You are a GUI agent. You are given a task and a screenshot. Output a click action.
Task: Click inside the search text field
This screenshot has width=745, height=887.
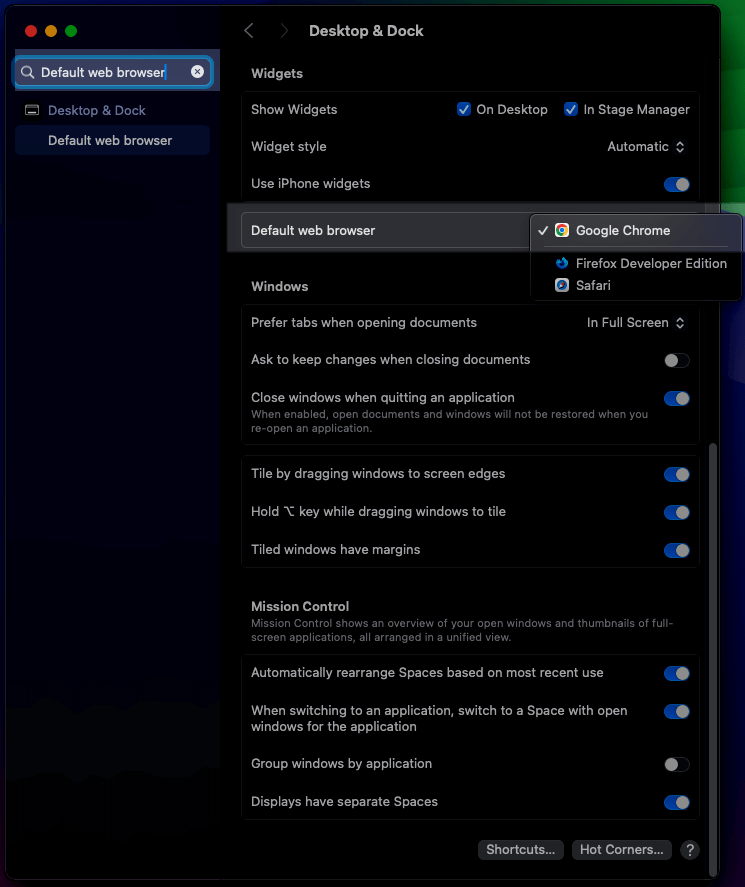(x=113, y=72)
